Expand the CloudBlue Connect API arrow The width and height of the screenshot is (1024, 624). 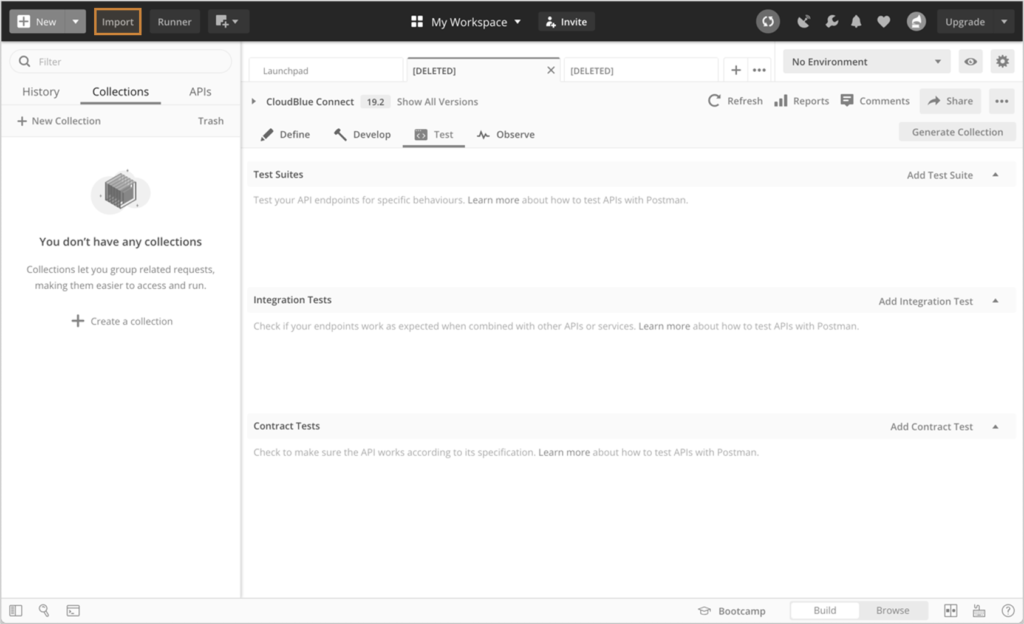coord(253,101)
